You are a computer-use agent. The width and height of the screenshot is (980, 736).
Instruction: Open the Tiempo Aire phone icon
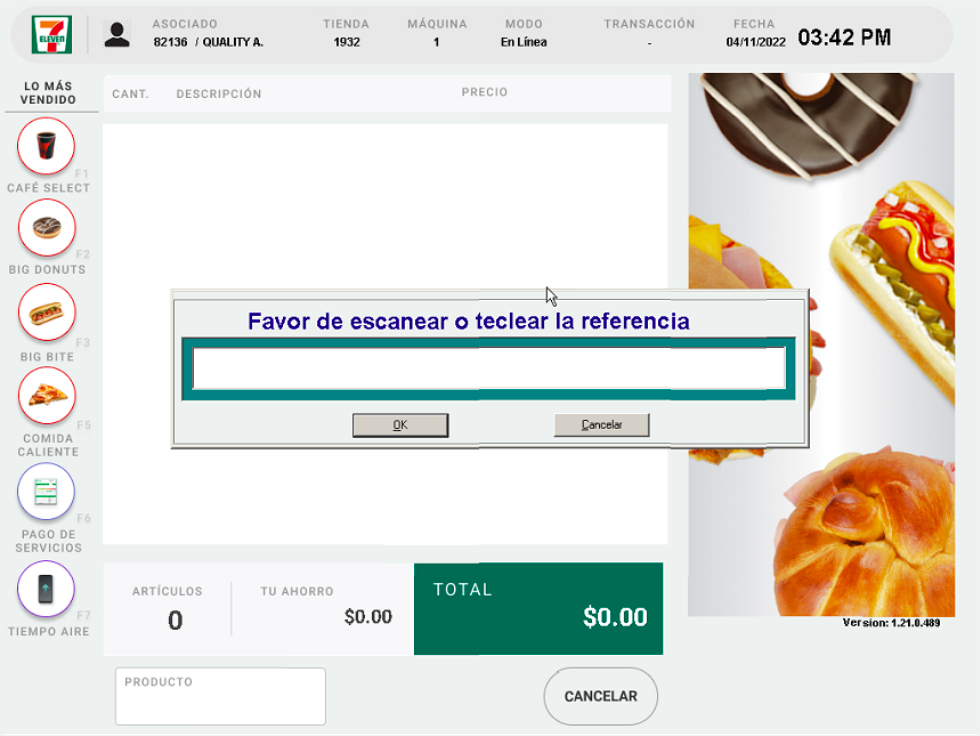click(x=46, y=589)
